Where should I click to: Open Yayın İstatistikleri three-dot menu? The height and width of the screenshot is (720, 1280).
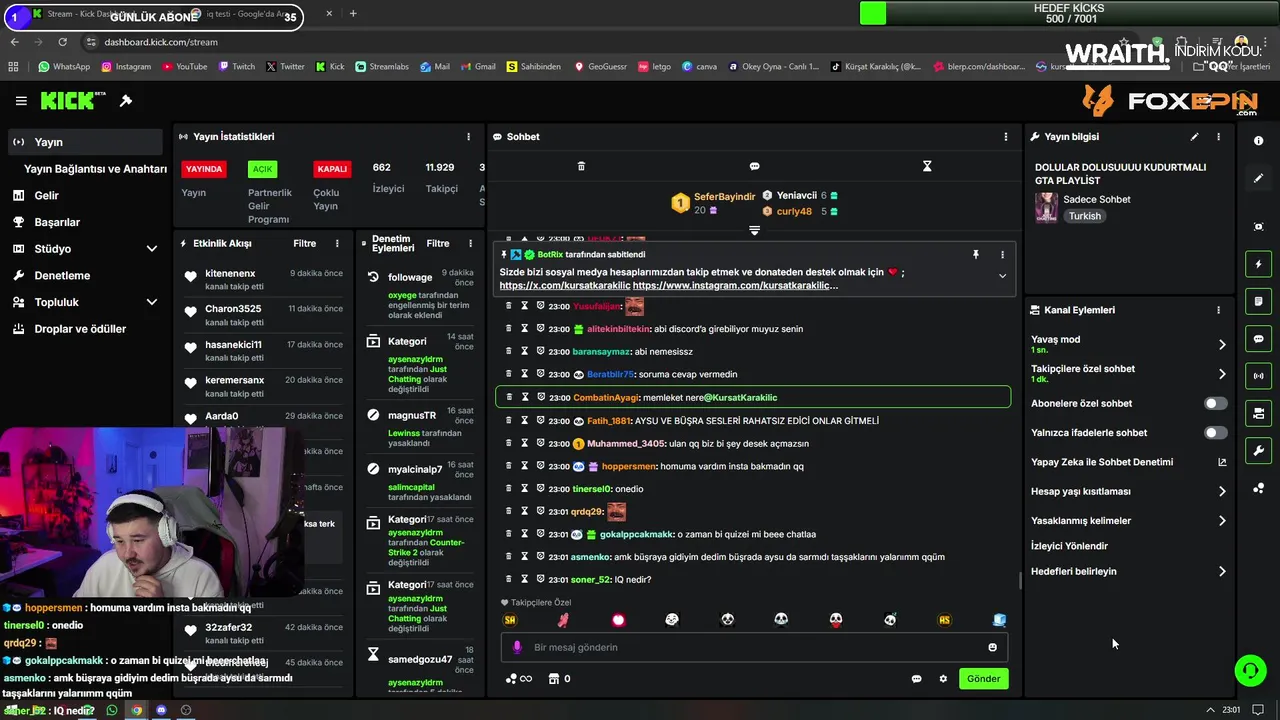(x=468, y=137)
